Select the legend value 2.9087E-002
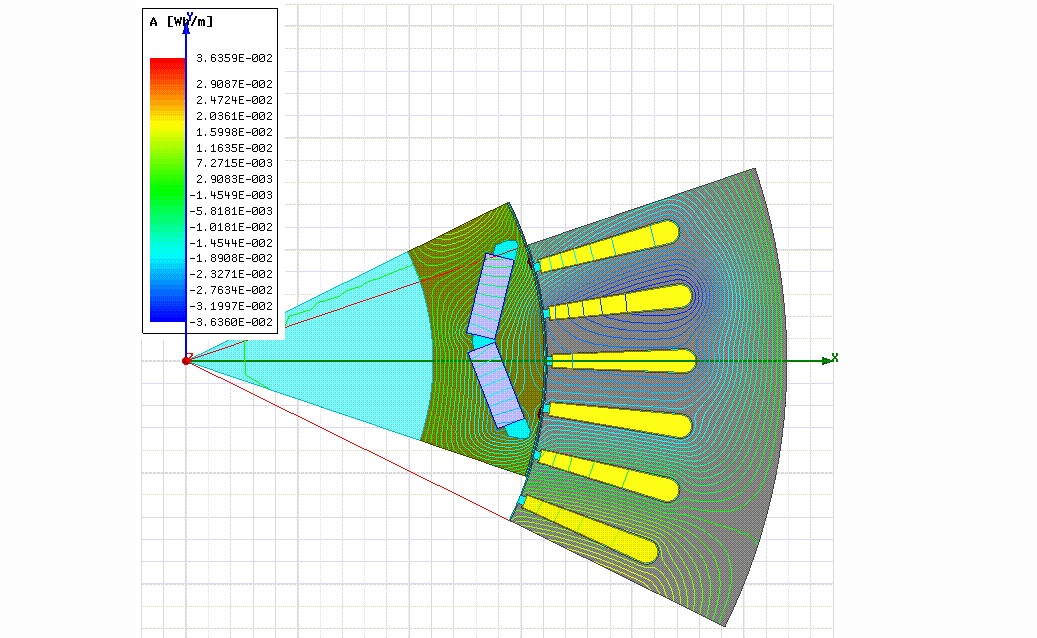The height and width of the screenshot is (638, 1037). point(234,84)
